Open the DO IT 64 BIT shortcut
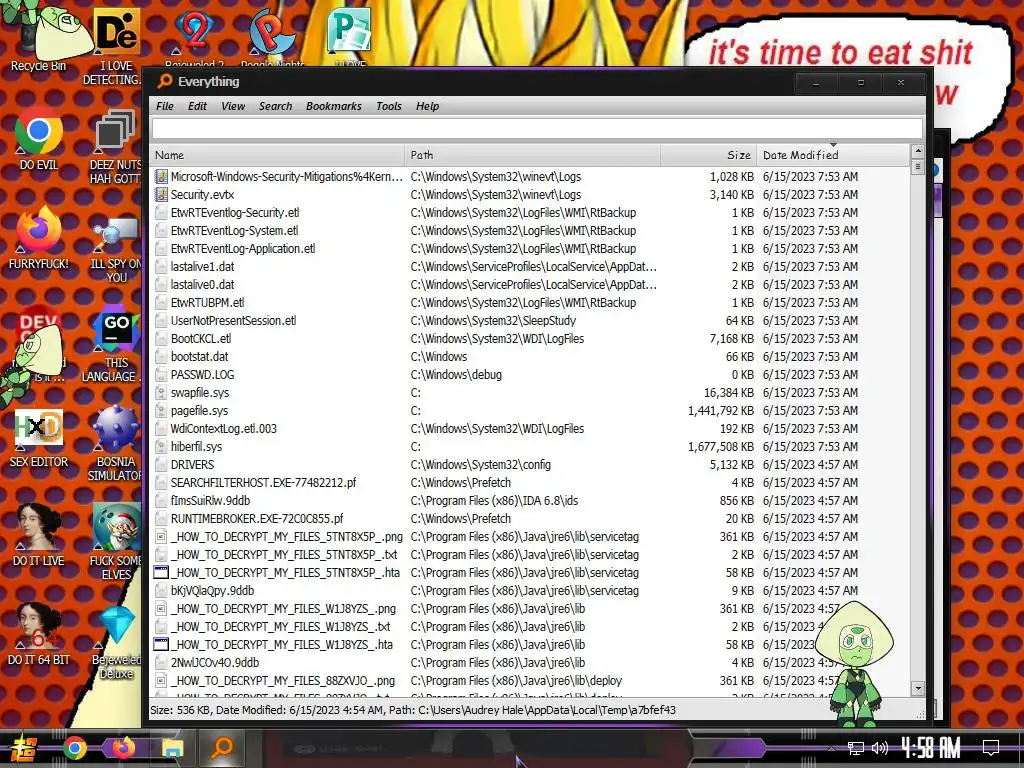Viewport: 1024px width, 768px height. pos(39,635)
